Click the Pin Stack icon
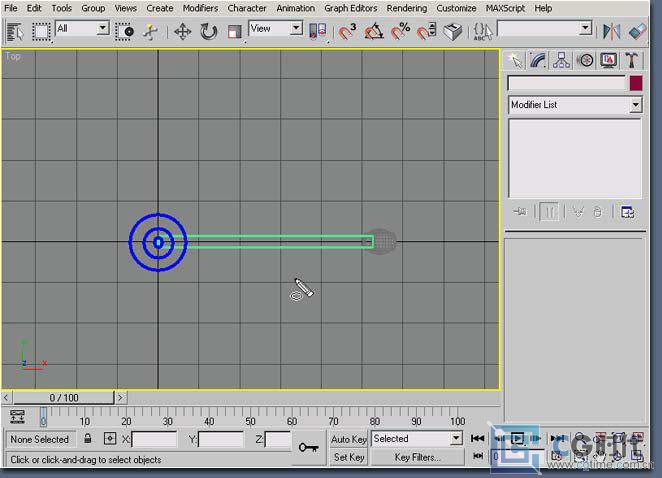 [x=520, y=212]
